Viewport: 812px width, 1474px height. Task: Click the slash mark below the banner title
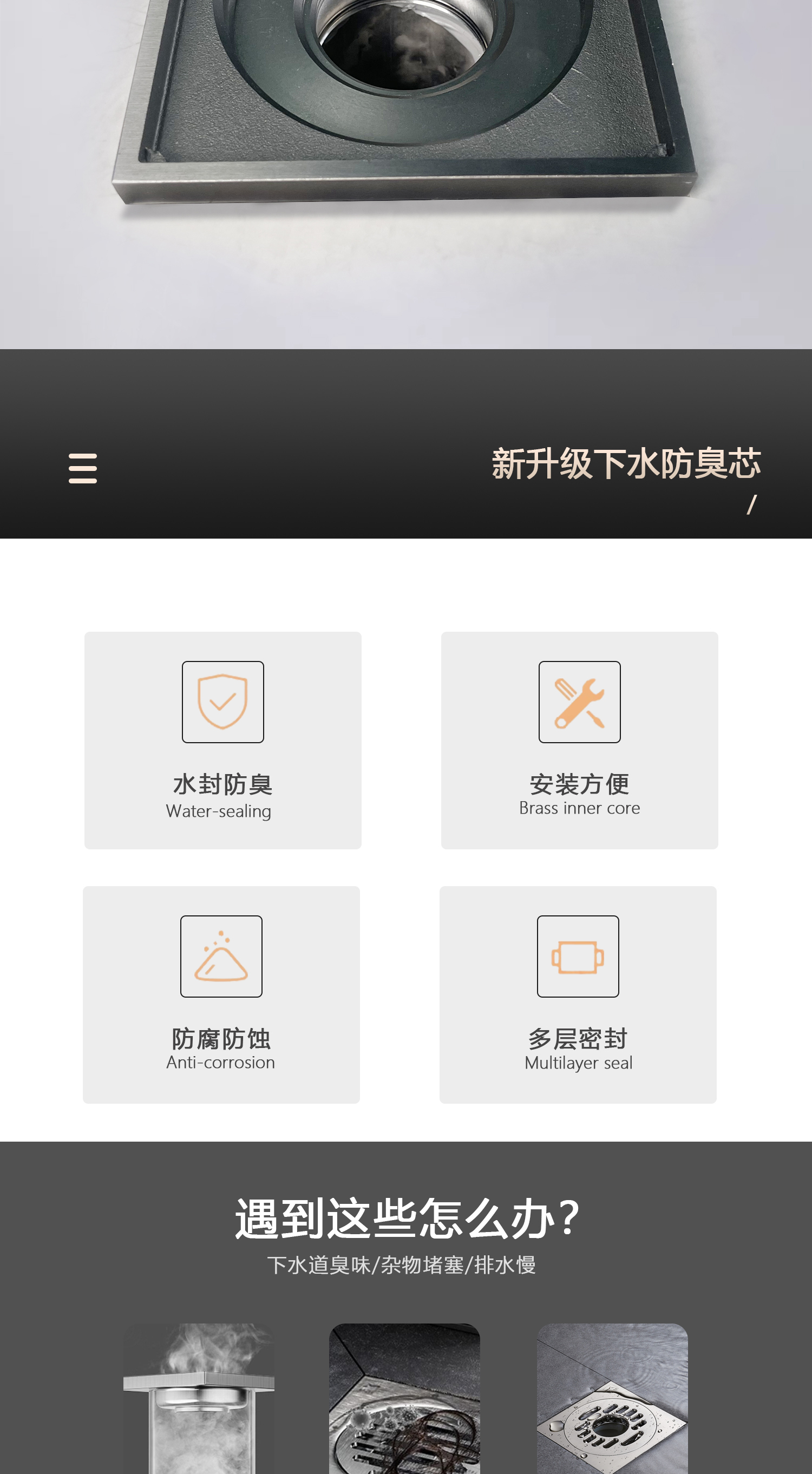(x=751, y=504)
